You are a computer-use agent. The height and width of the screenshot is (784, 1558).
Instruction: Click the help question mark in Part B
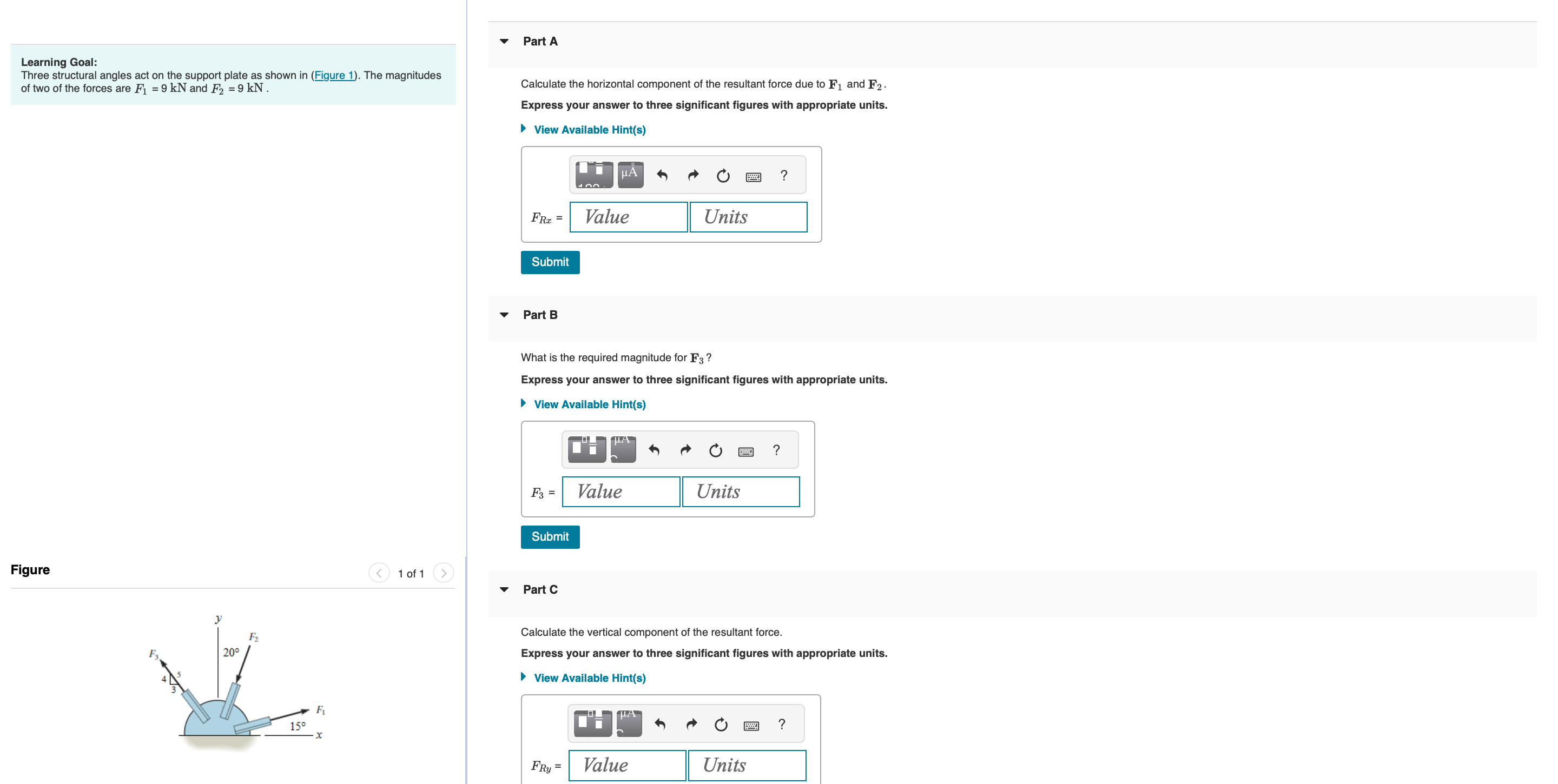click(x=776, y=450)
